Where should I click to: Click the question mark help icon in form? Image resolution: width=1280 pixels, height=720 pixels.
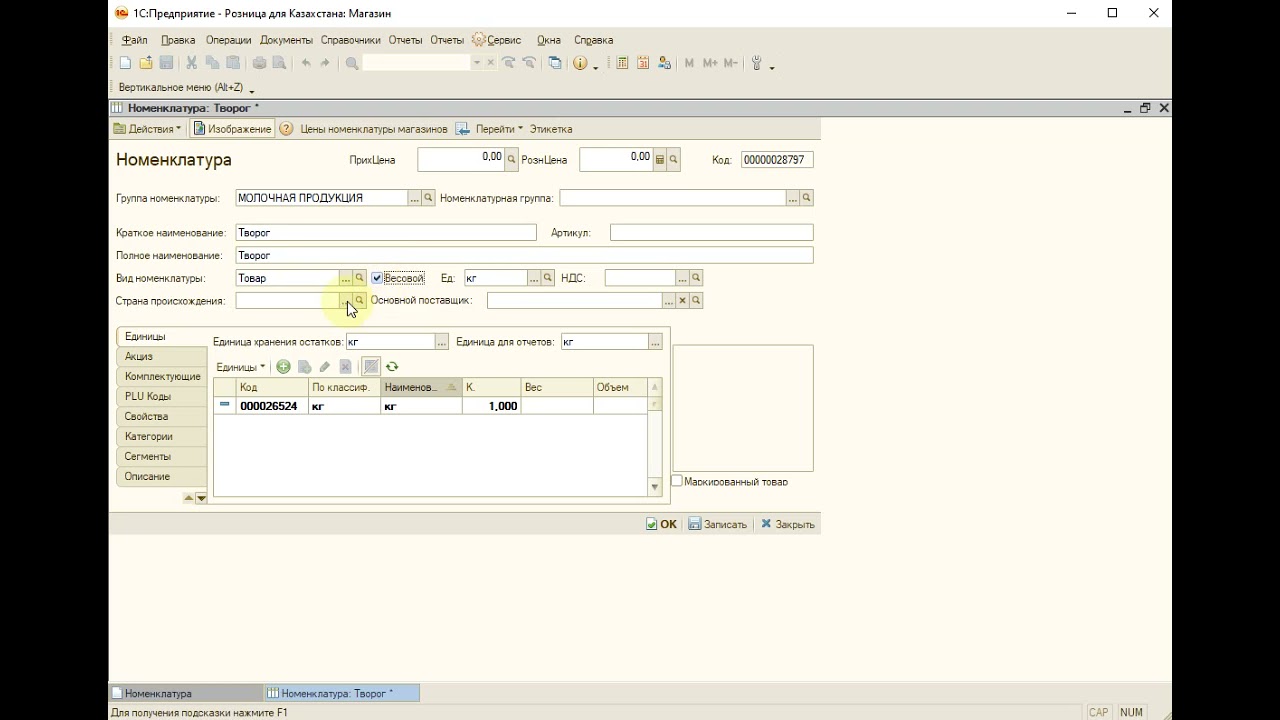click(x=286, y=129)
